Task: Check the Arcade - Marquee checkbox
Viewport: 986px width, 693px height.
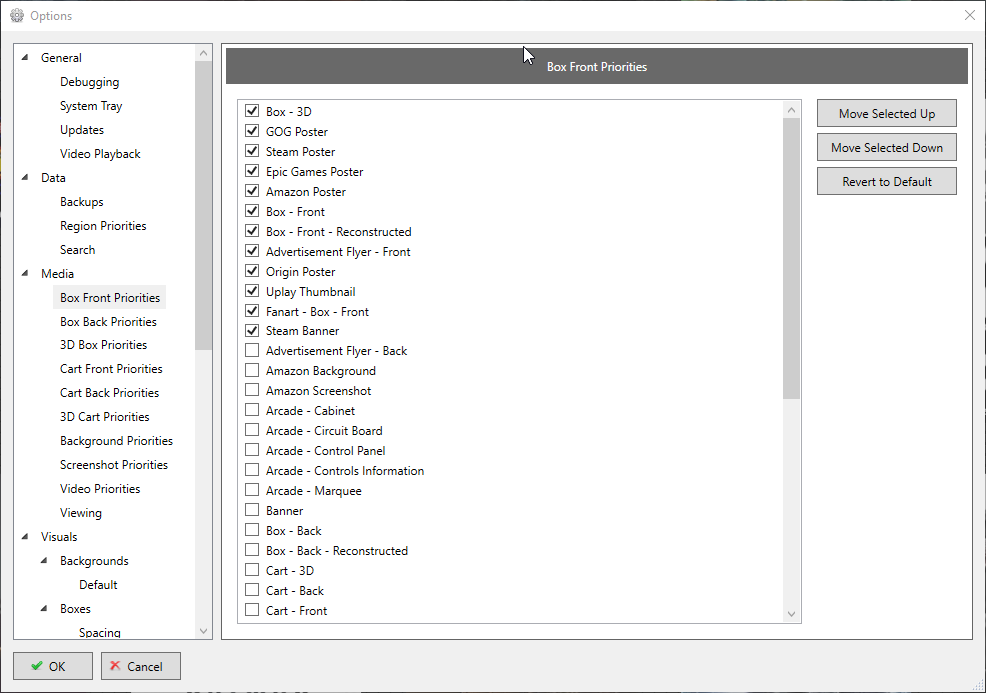Action: [x=252, y=490]
